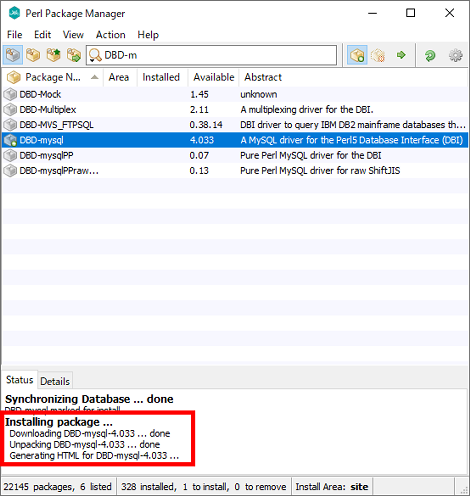The height and width of the screenshot is (496, 470).
Task: Select the DBD-mysql package row
Action: [x=235, y=140]
